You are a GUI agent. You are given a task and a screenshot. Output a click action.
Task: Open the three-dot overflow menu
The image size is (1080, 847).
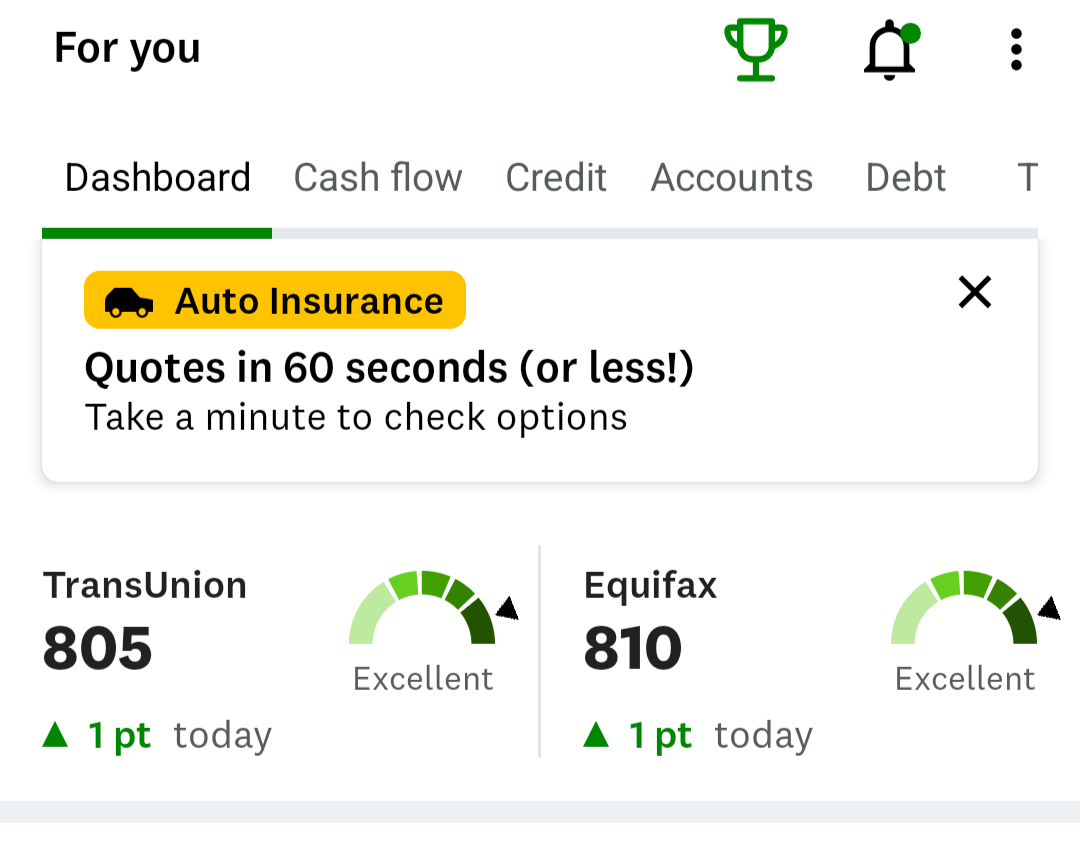click(x=1016, y=50)
